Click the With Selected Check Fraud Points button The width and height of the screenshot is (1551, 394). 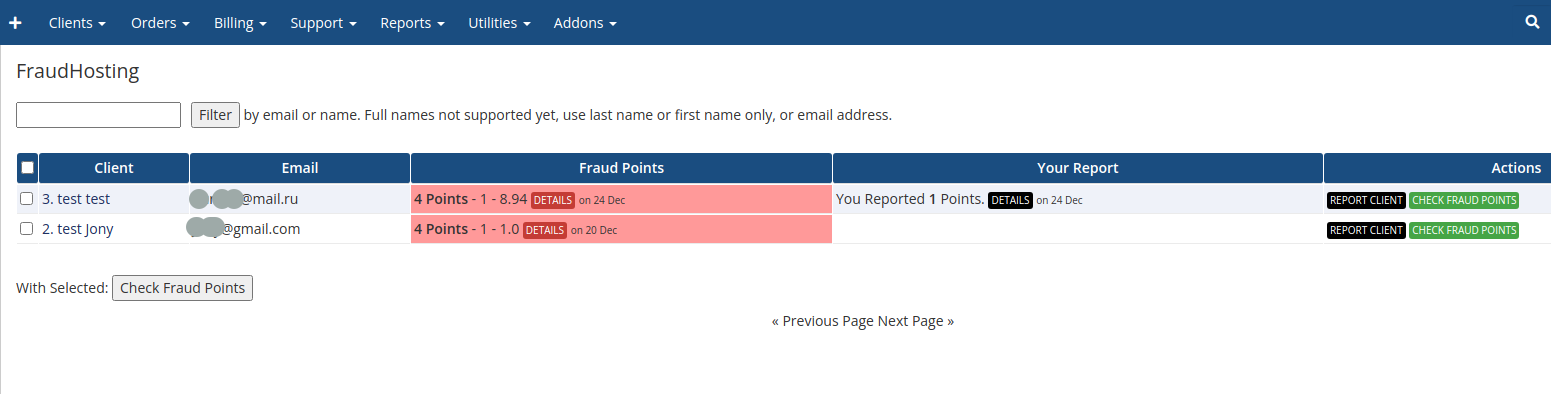(x=182, y=288)
